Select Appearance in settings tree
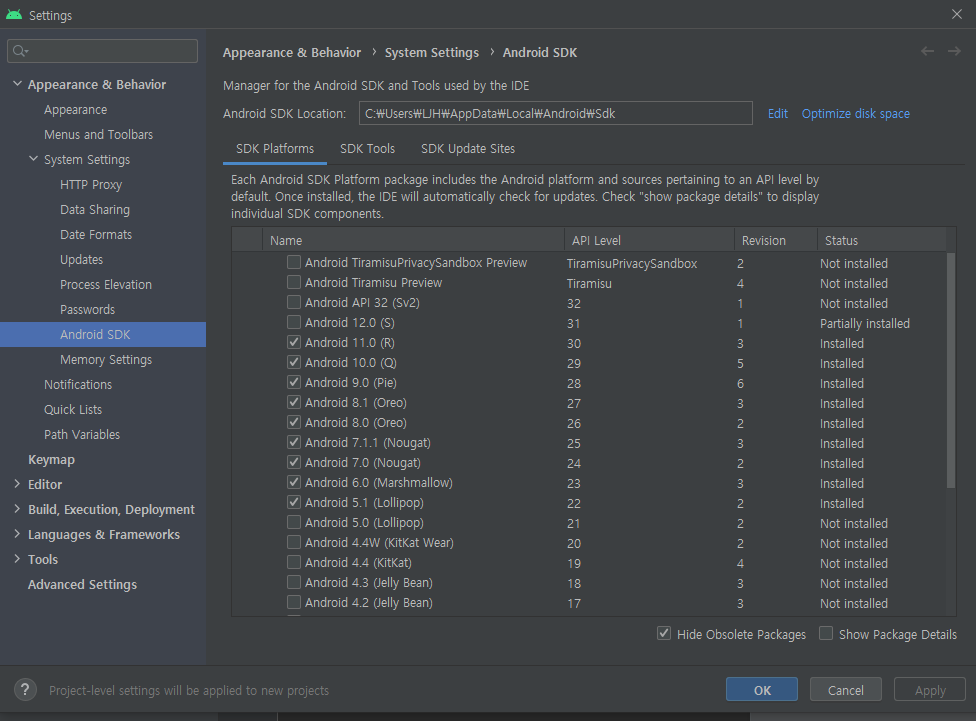976x721 pixels. (x=75, y=110)
